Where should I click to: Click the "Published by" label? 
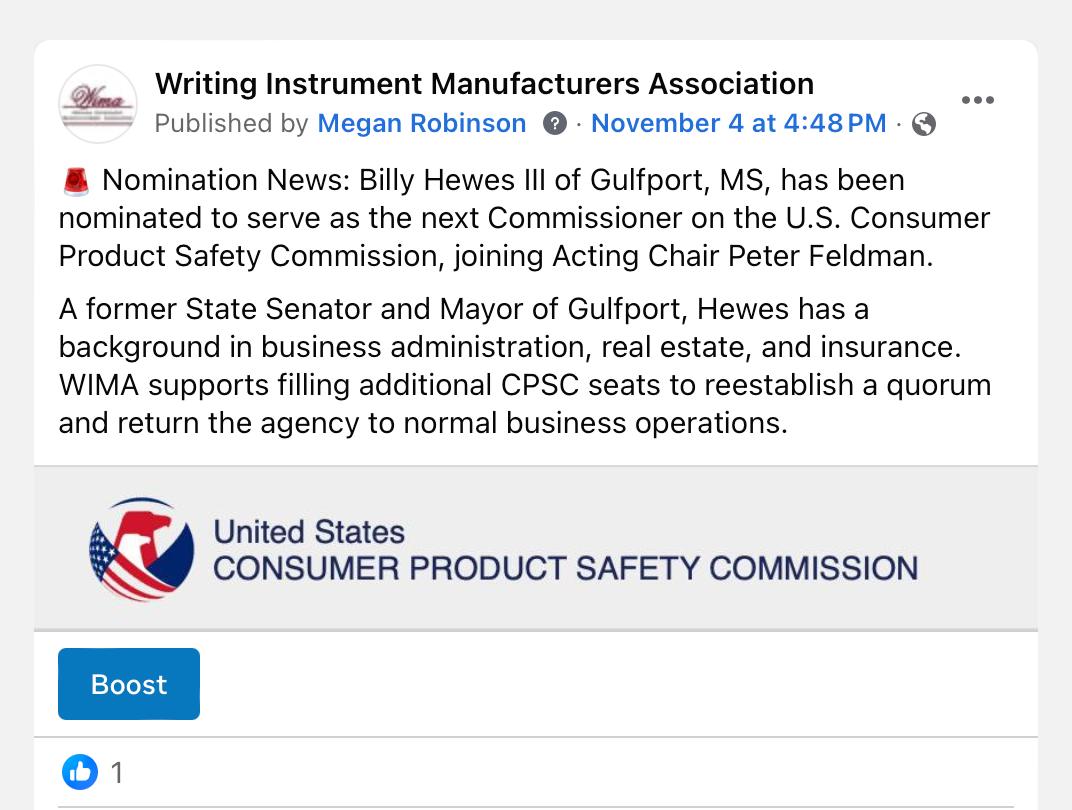tap(231, 123)
